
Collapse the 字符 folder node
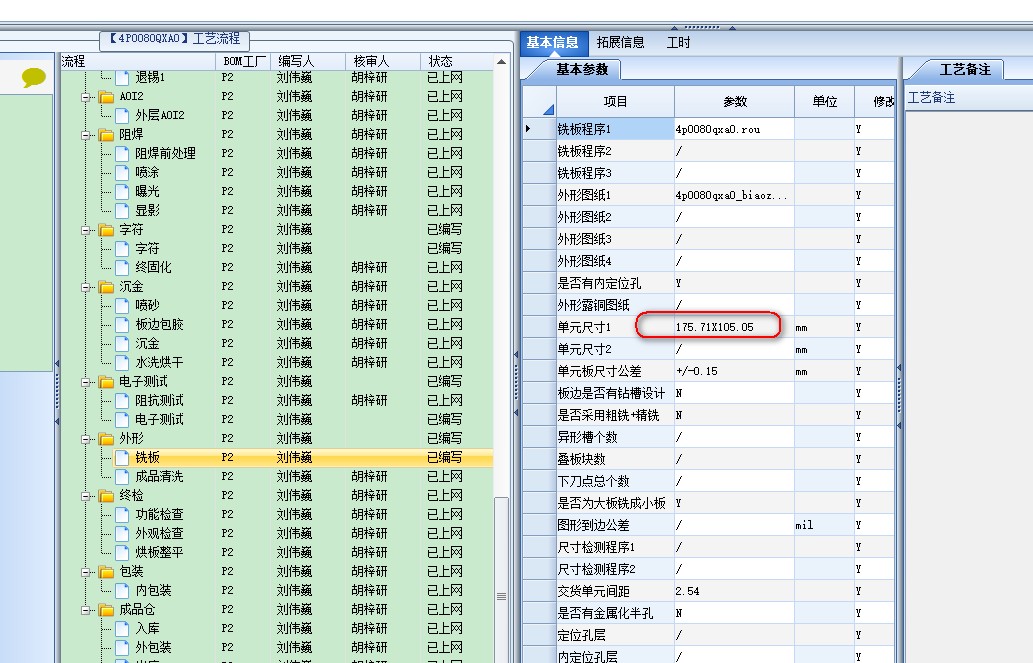(x=86, y=230)
